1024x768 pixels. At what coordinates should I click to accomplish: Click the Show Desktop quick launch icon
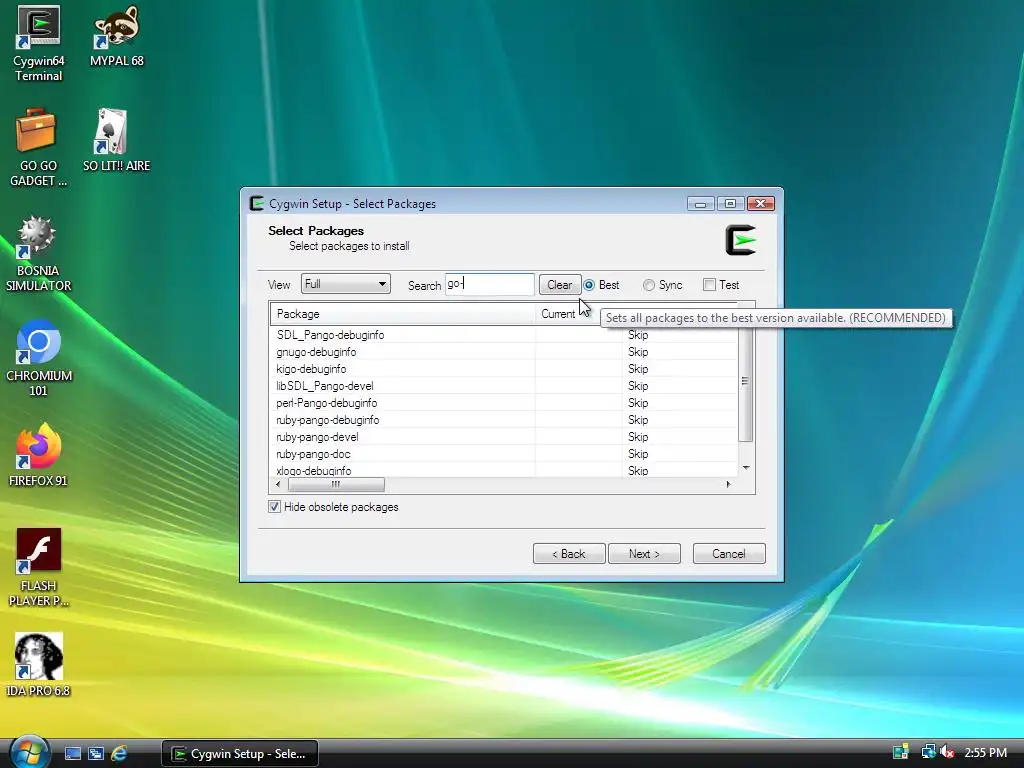pos(72,754)
